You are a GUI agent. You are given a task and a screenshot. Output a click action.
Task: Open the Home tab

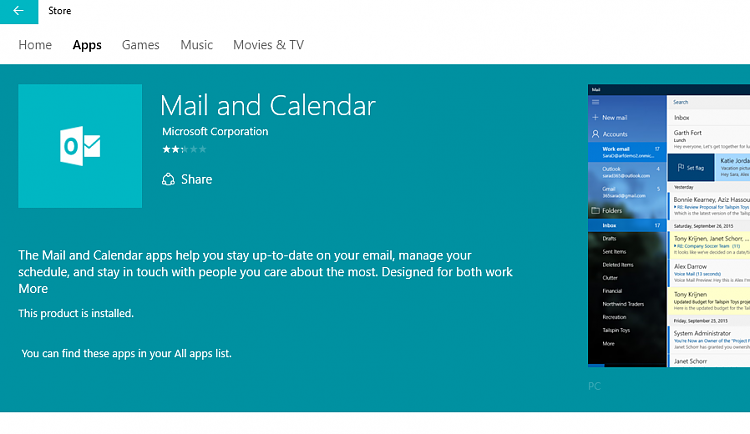35,45
